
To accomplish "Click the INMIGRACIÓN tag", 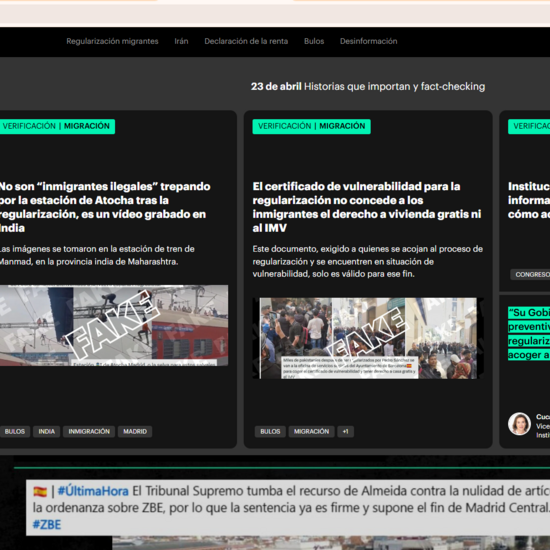I will [x=89, y=431].
